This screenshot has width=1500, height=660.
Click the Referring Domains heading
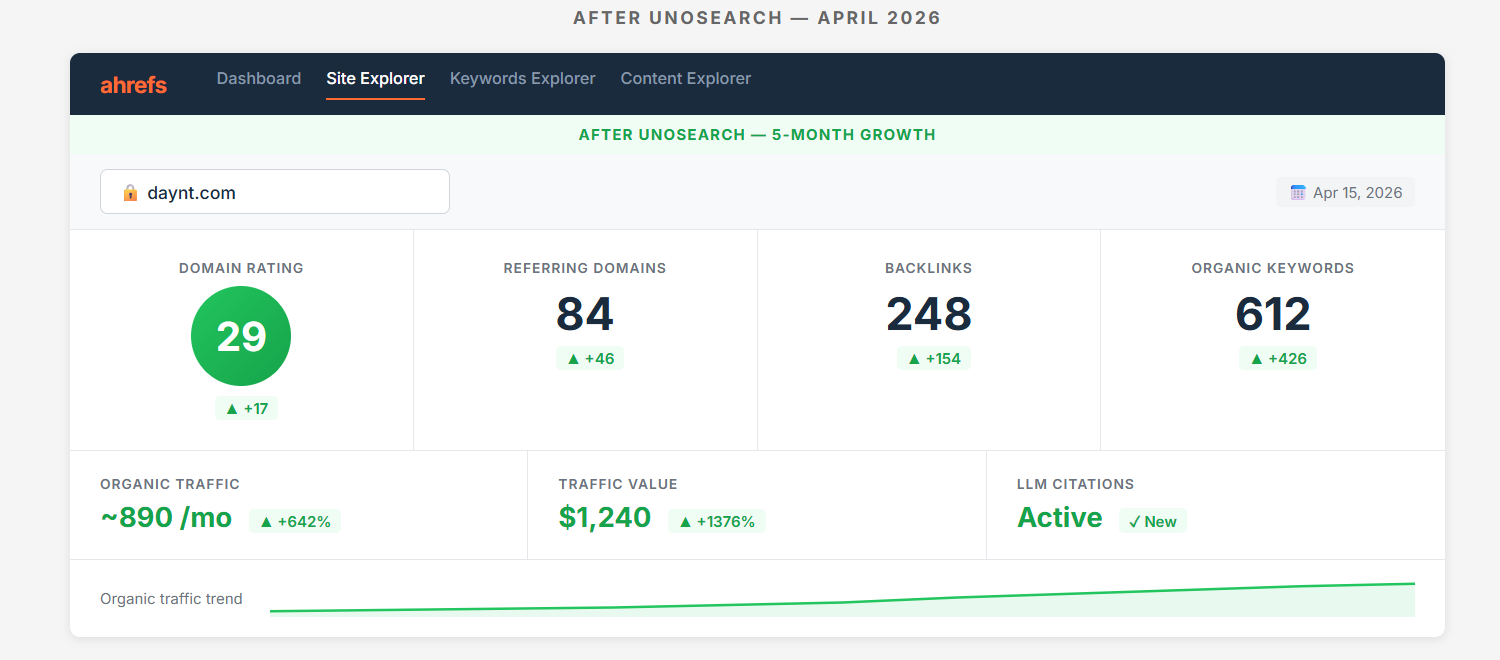[585, 268]
